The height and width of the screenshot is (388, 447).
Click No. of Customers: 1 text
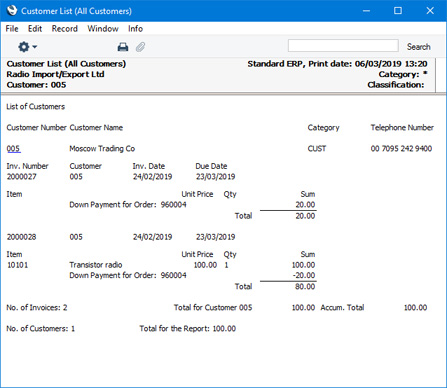coord(41,329)
